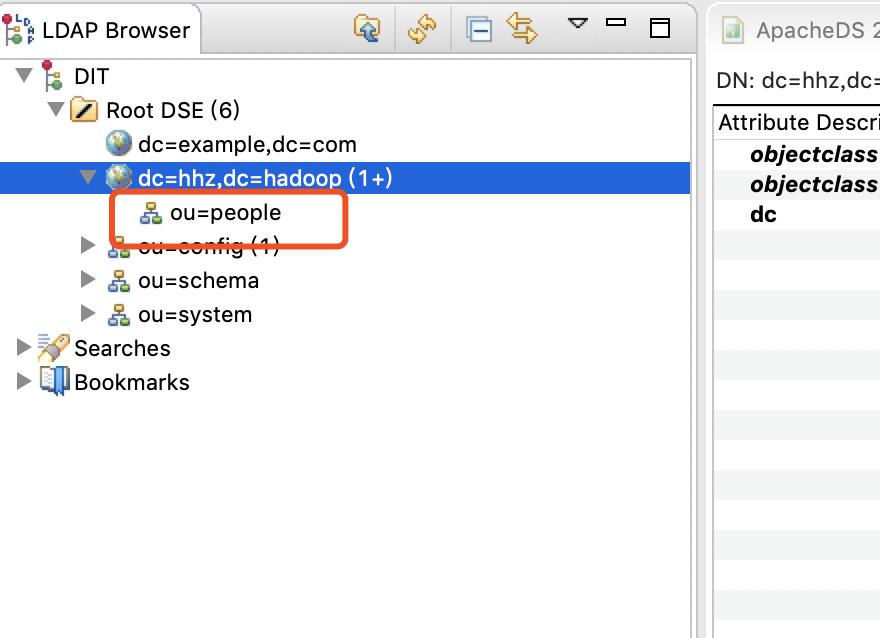This screenshot has width=880, height=638.
Task: Collapse the dc=hhz,dc=hadoop entry
Action: [x=87, y=177]
